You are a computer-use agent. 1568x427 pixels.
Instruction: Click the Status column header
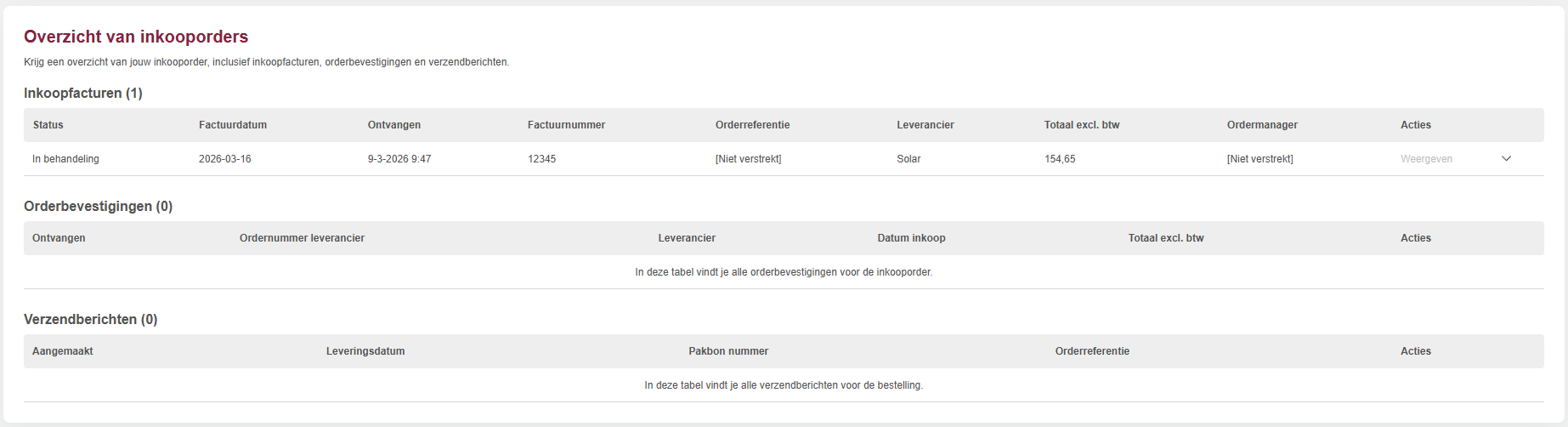(48, 125)
